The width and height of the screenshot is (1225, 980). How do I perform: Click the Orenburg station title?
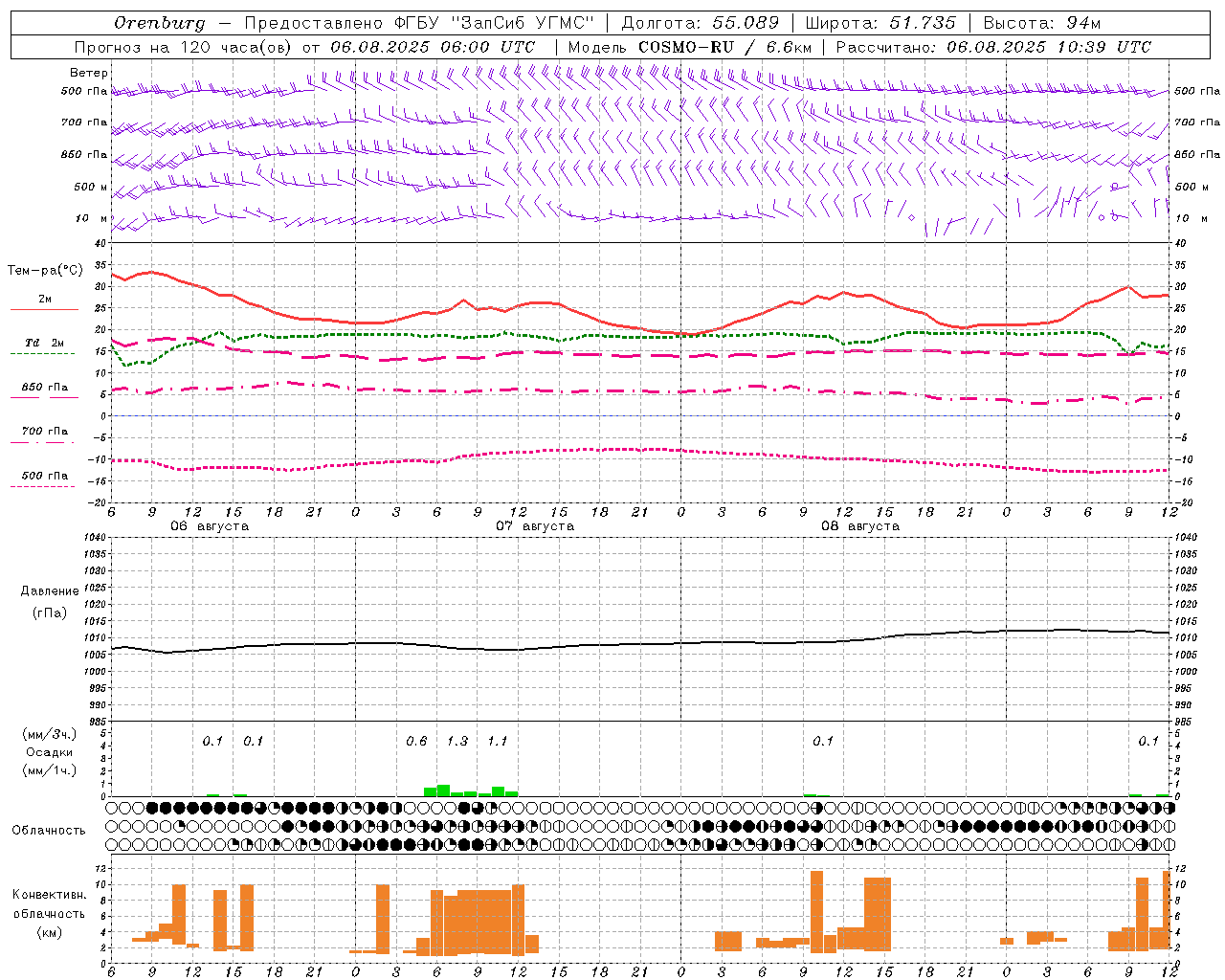click(x=159, y=23)
